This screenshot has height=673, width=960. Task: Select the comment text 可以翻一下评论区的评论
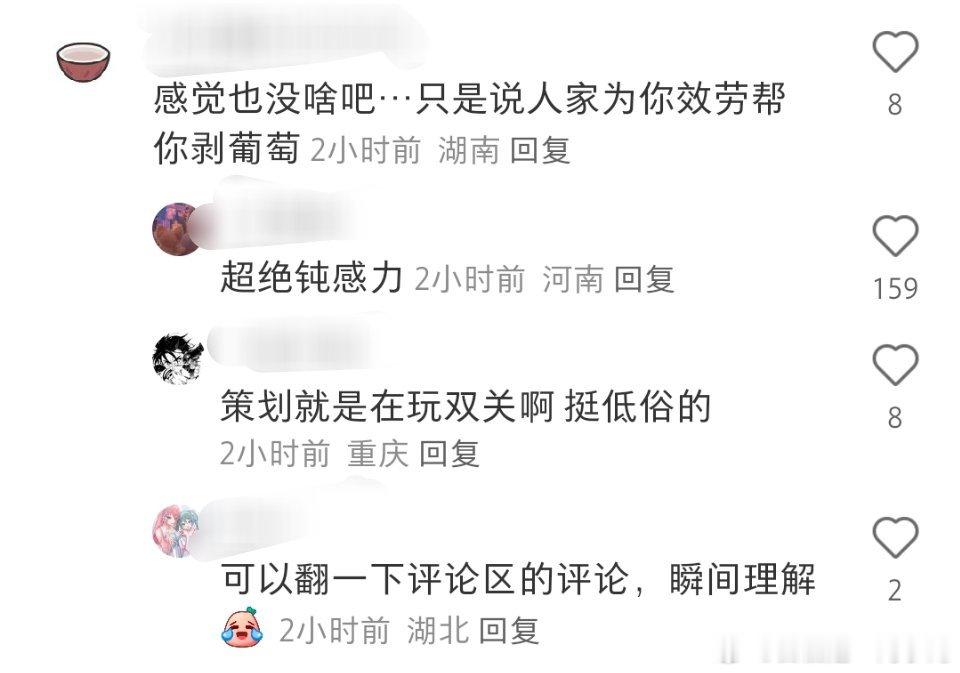pyautogui.click(x=424, y=579)
